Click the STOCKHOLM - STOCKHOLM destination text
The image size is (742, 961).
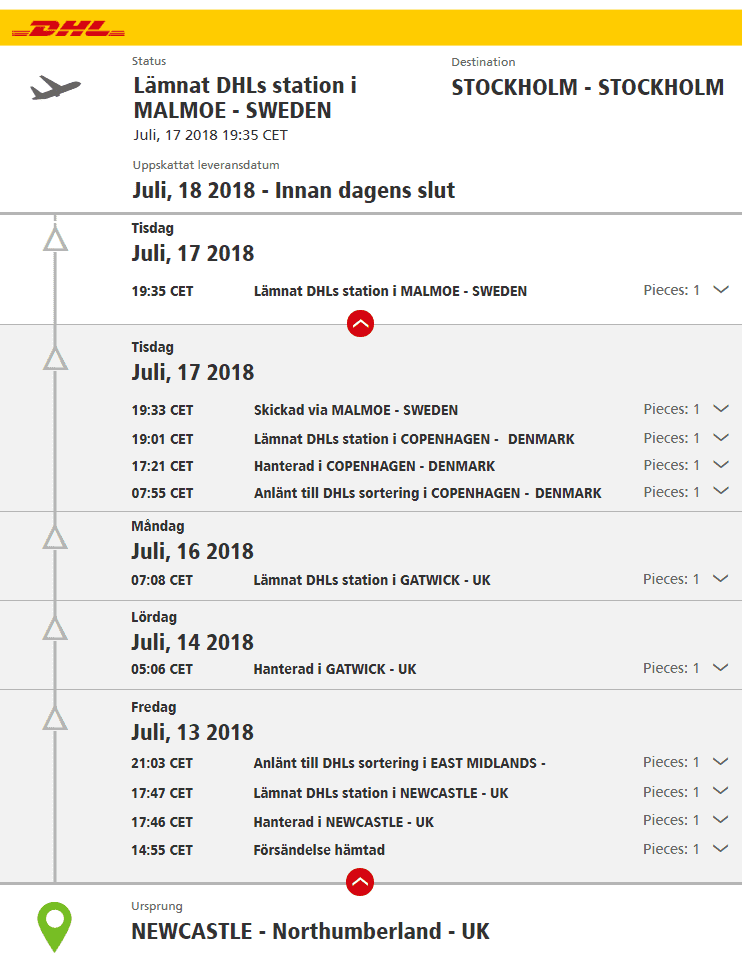point(588,87)
